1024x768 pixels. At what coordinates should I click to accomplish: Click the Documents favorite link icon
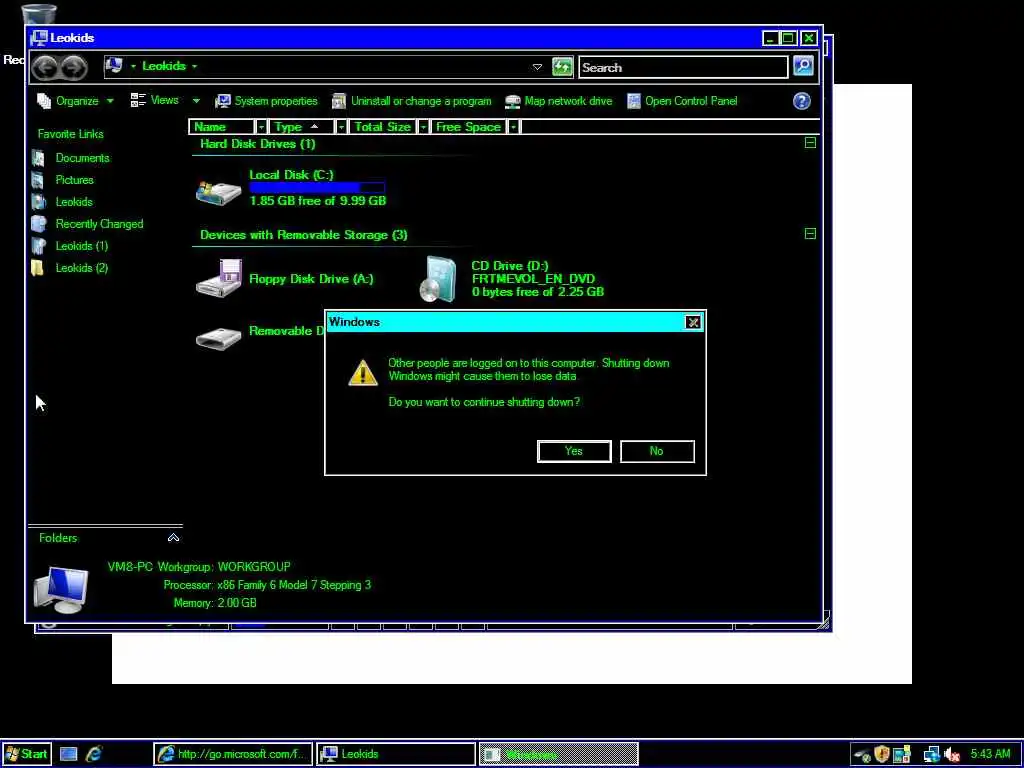(x=39, y=158)
